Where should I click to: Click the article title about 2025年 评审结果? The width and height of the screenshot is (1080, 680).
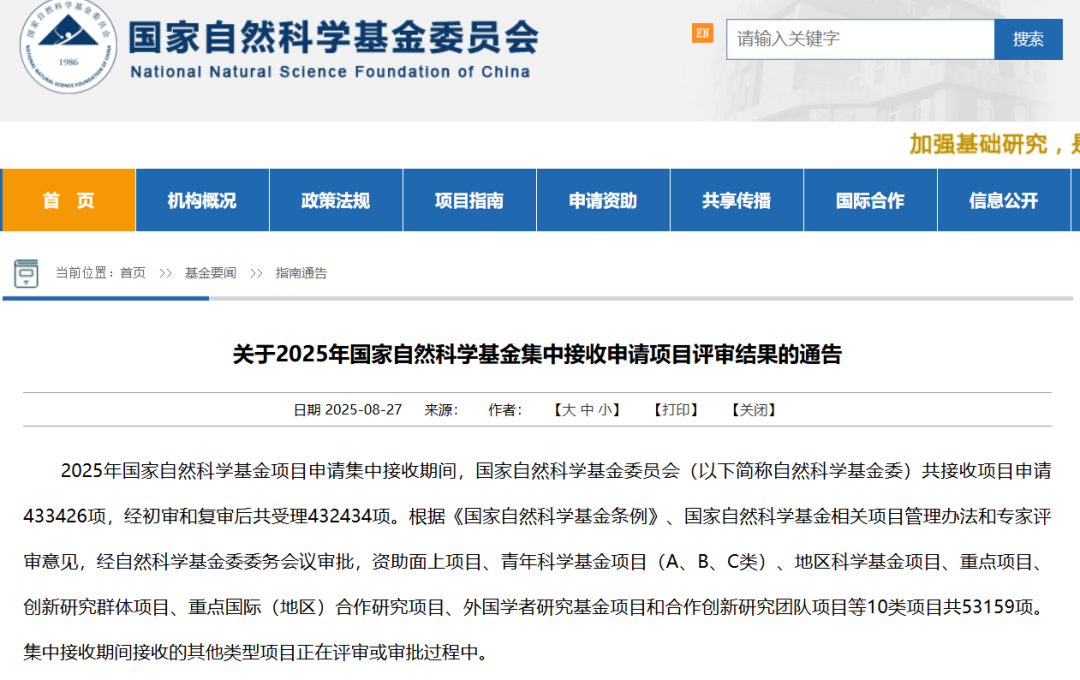click(537, 354)
